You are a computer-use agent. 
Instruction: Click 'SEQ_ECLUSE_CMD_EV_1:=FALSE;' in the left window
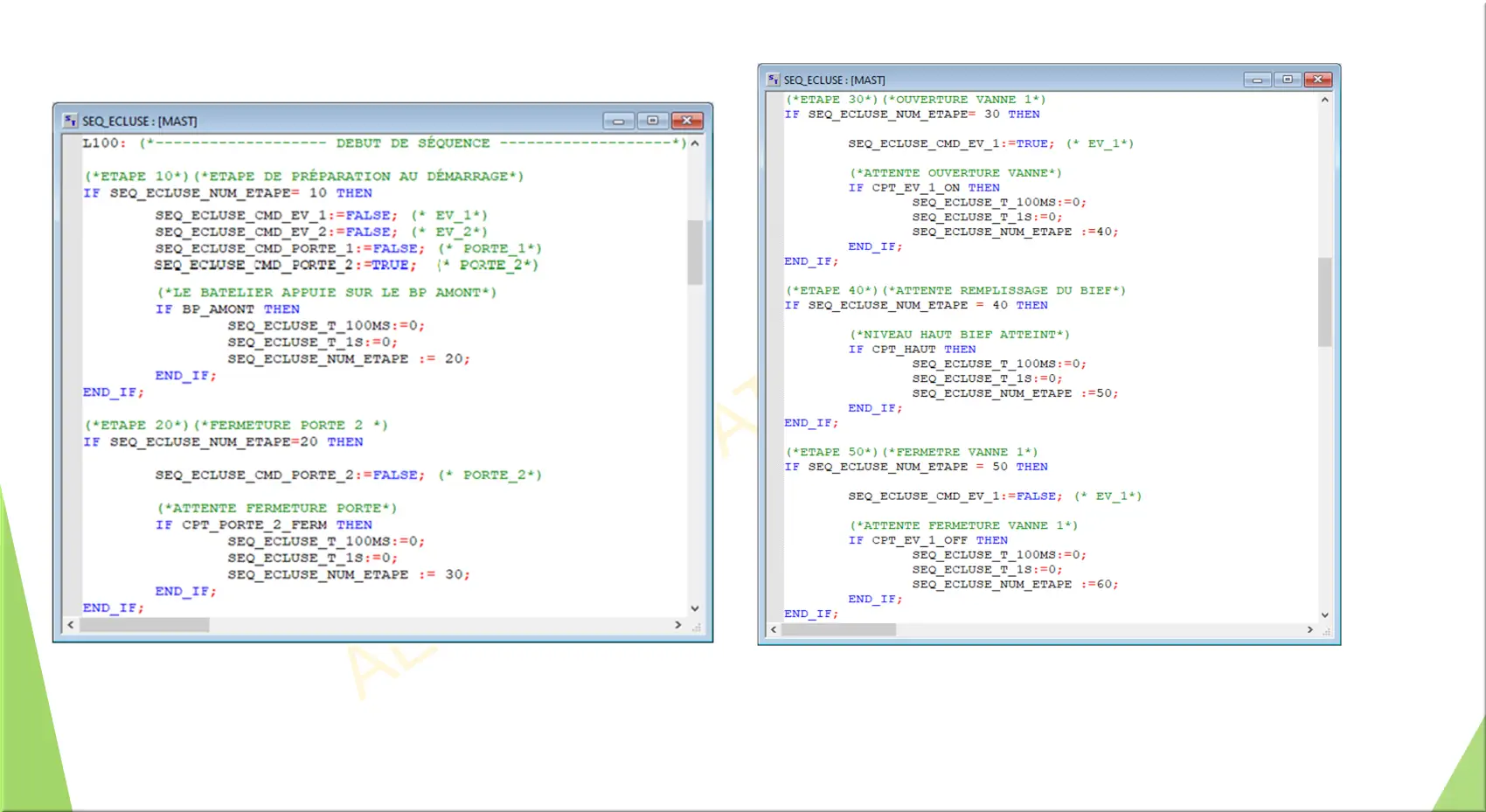click(276, 215)
